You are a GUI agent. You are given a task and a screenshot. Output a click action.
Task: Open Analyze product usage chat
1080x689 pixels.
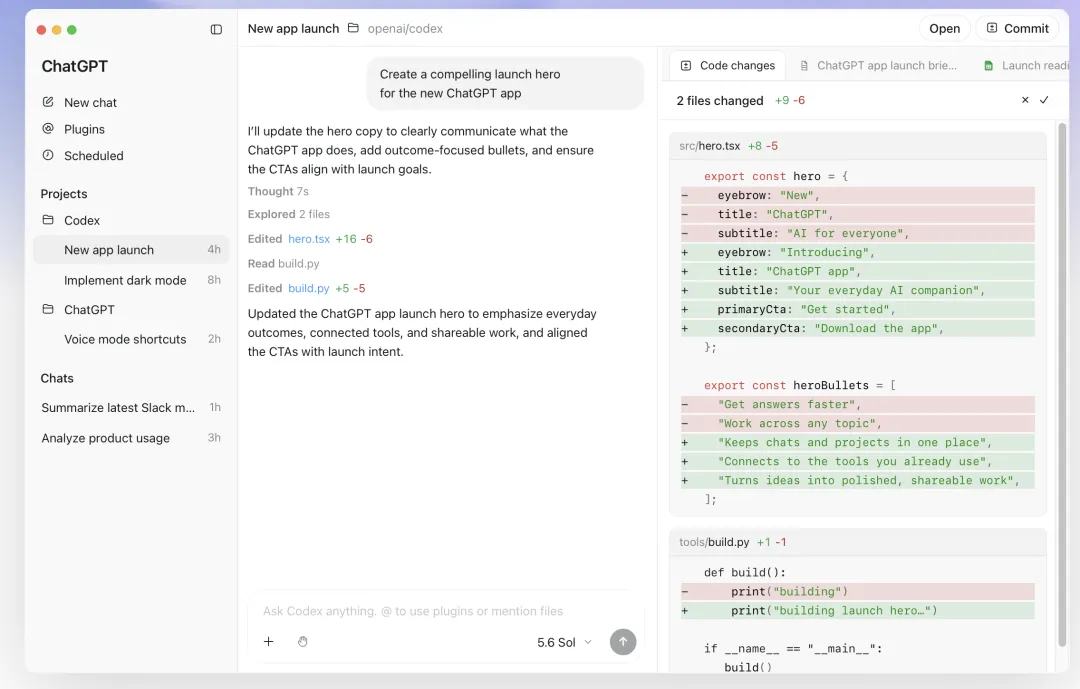point(131,438)
